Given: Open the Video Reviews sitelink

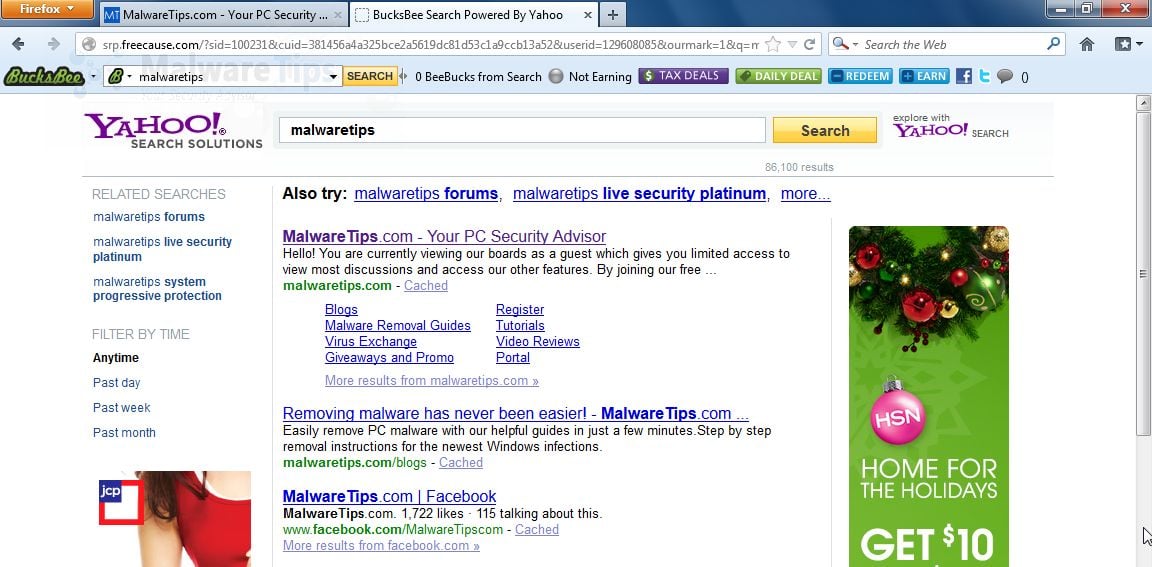Looking at the screenshot, I should pyautogui.click(x=538, y=342).
